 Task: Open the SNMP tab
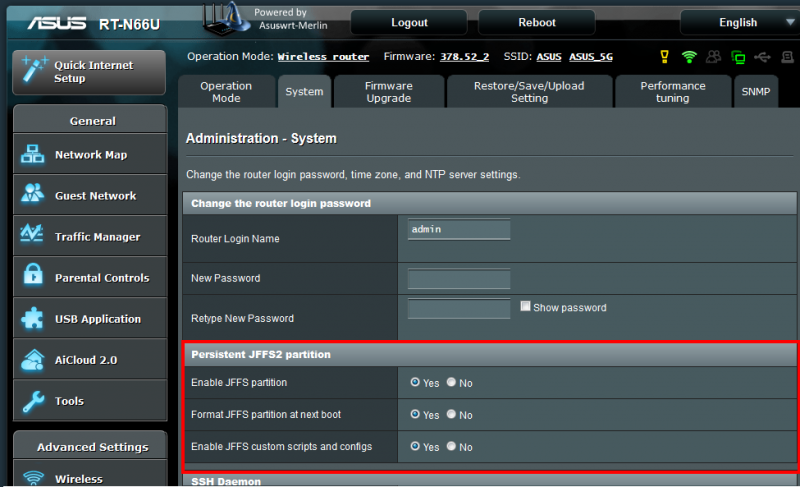(x=756, y=92)
